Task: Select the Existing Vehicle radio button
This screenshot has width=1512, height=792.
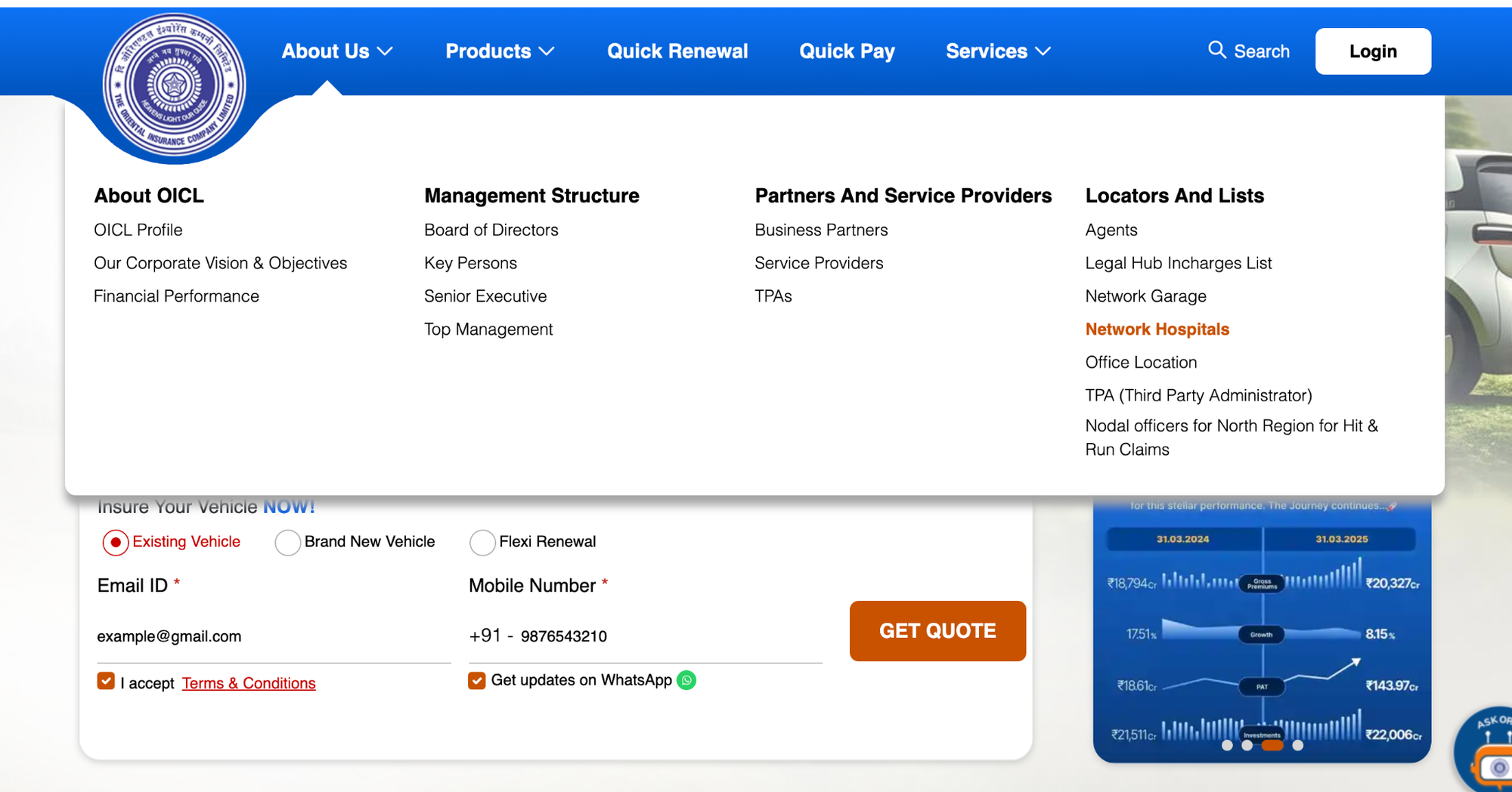Action: [x=116, y=543]
